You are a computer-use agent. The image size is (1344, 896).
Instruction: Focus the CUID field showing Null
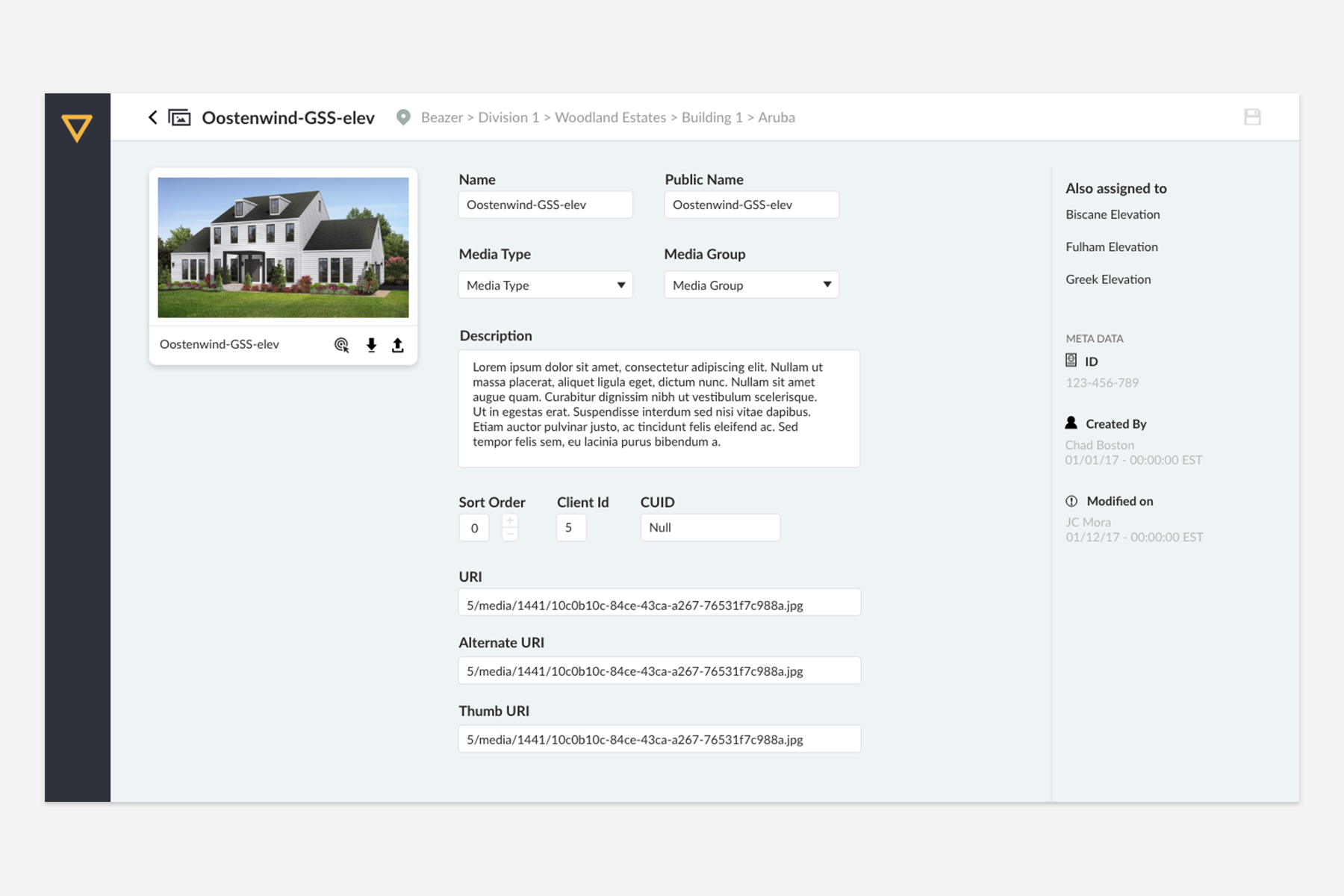tap(710, 527)
